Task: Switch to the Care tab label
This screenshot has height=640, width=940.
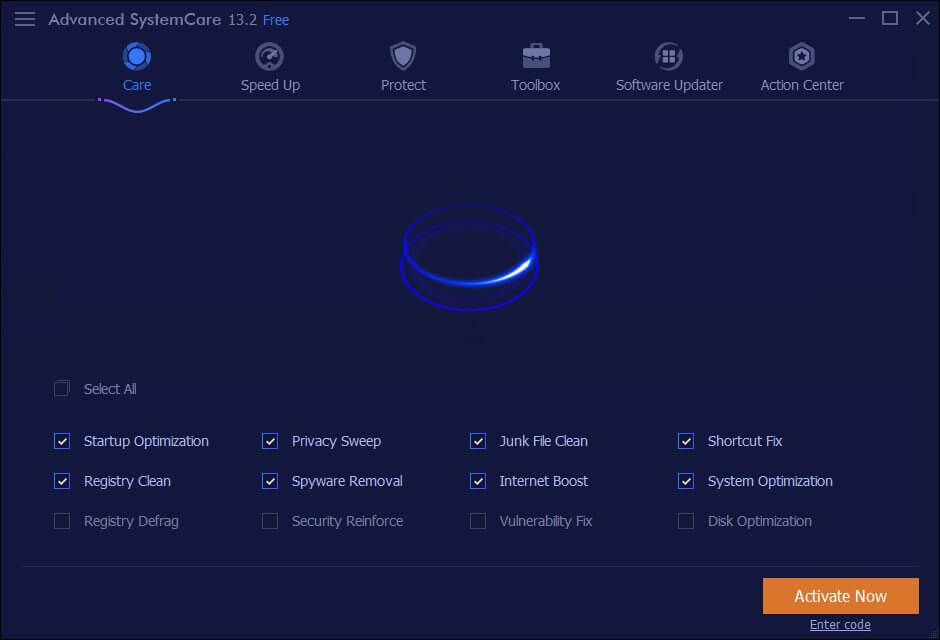Action: [x=137, y=85]
